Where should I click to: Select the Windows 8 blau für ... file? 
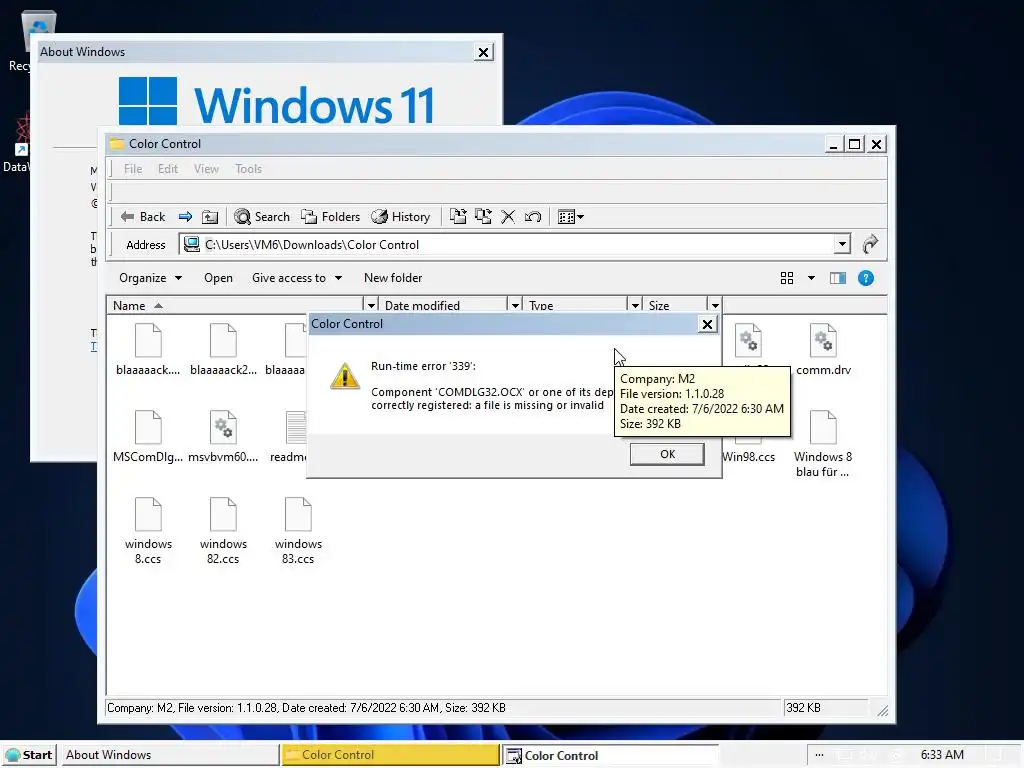click(823, 444)
